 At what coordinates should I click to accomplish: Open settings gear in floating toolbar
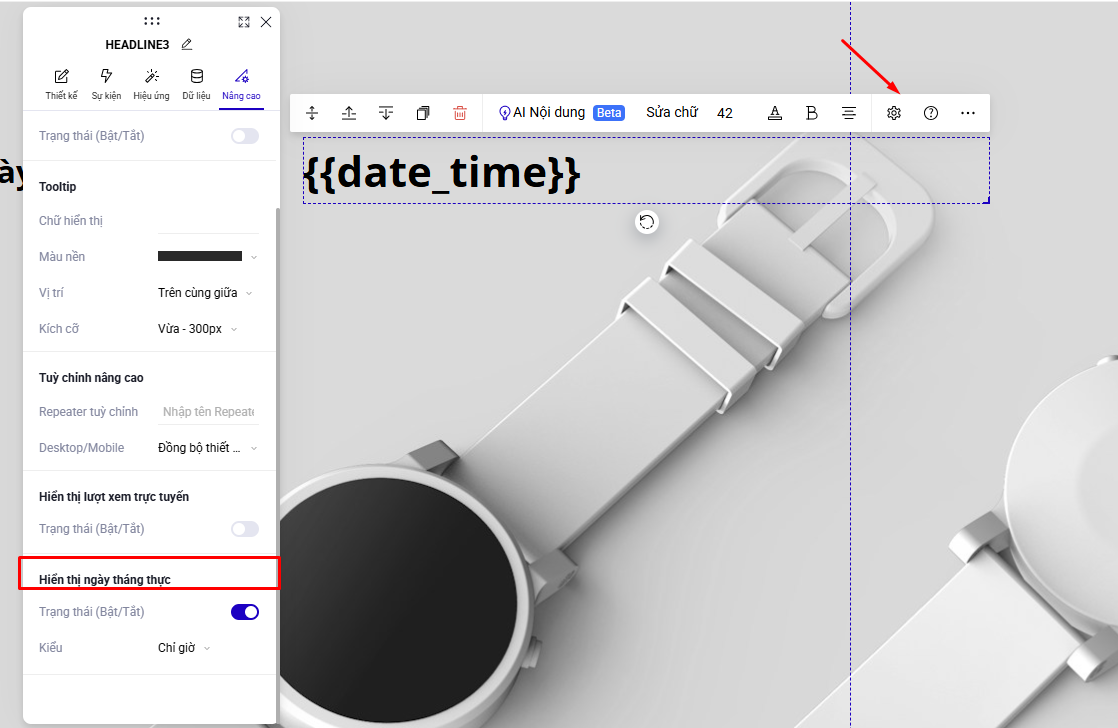894,113
